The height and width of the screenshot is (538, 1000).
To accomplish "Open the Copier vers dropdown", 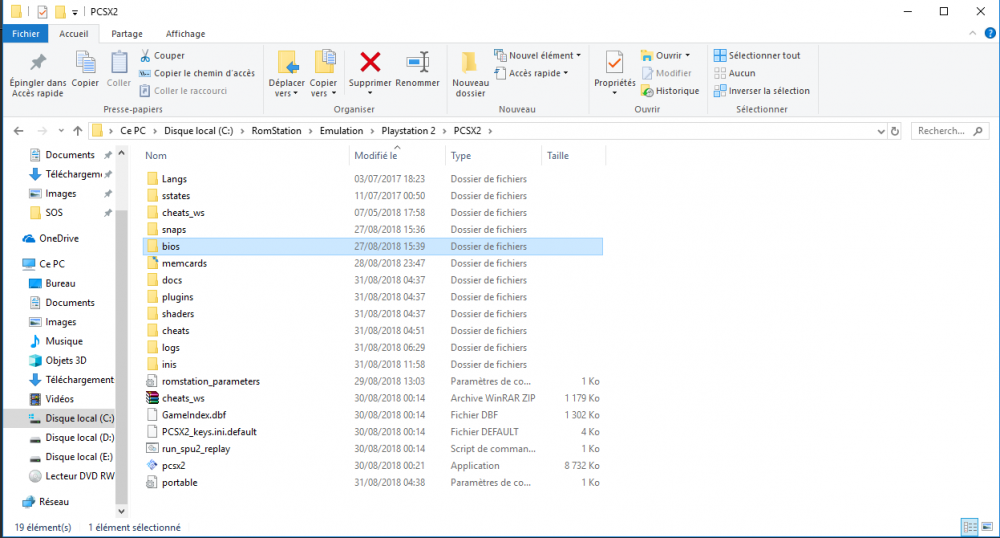I will (323, 89).
